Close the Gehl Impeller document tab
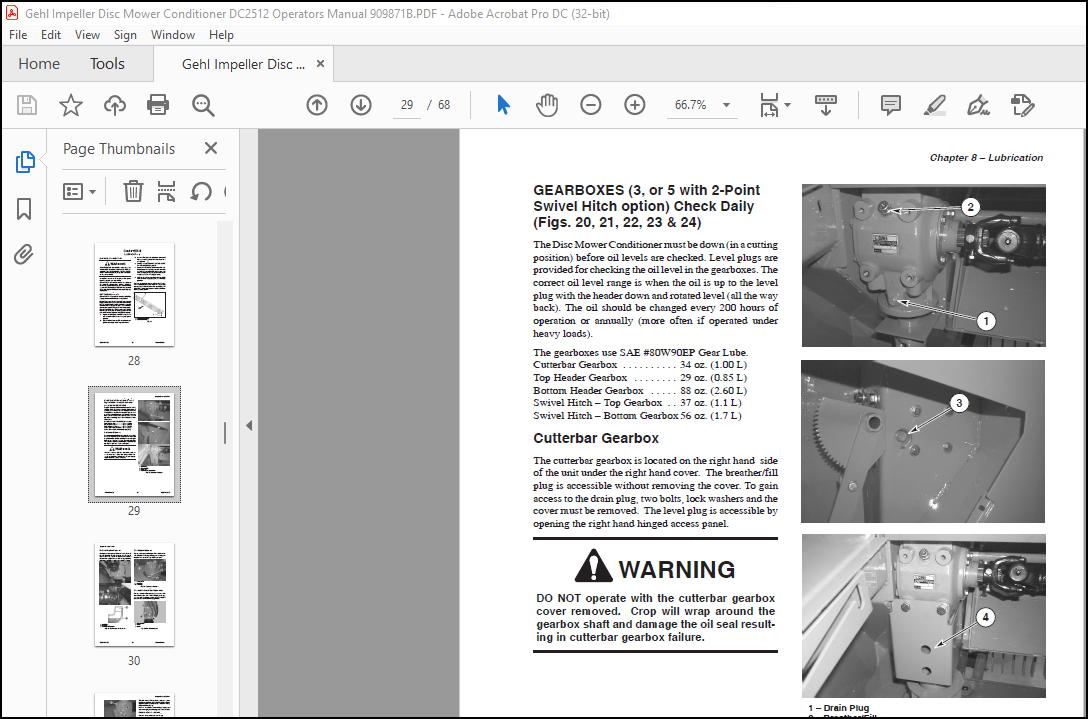The image size is (1088, 719). 321,64
